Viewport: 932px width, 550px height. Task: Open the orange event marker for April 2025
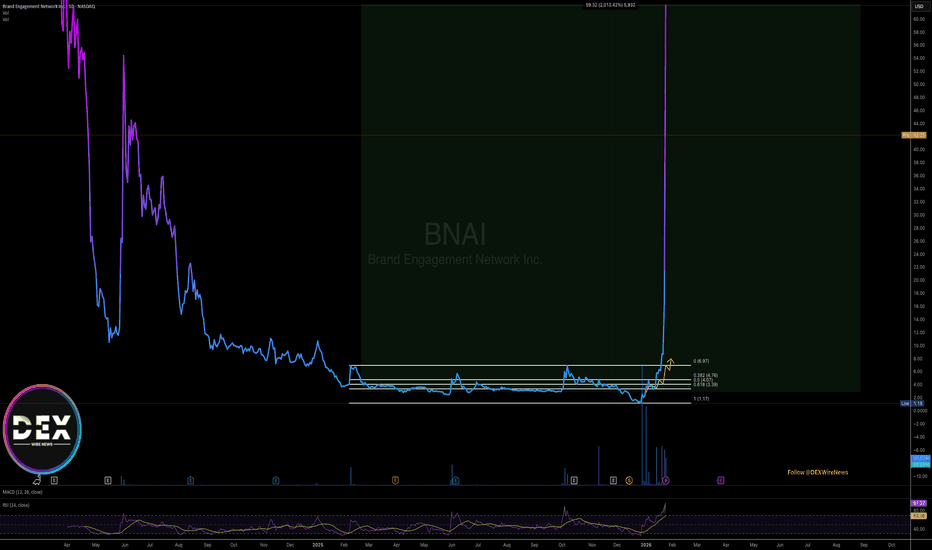pyautogui.click(x=395, y=480)
